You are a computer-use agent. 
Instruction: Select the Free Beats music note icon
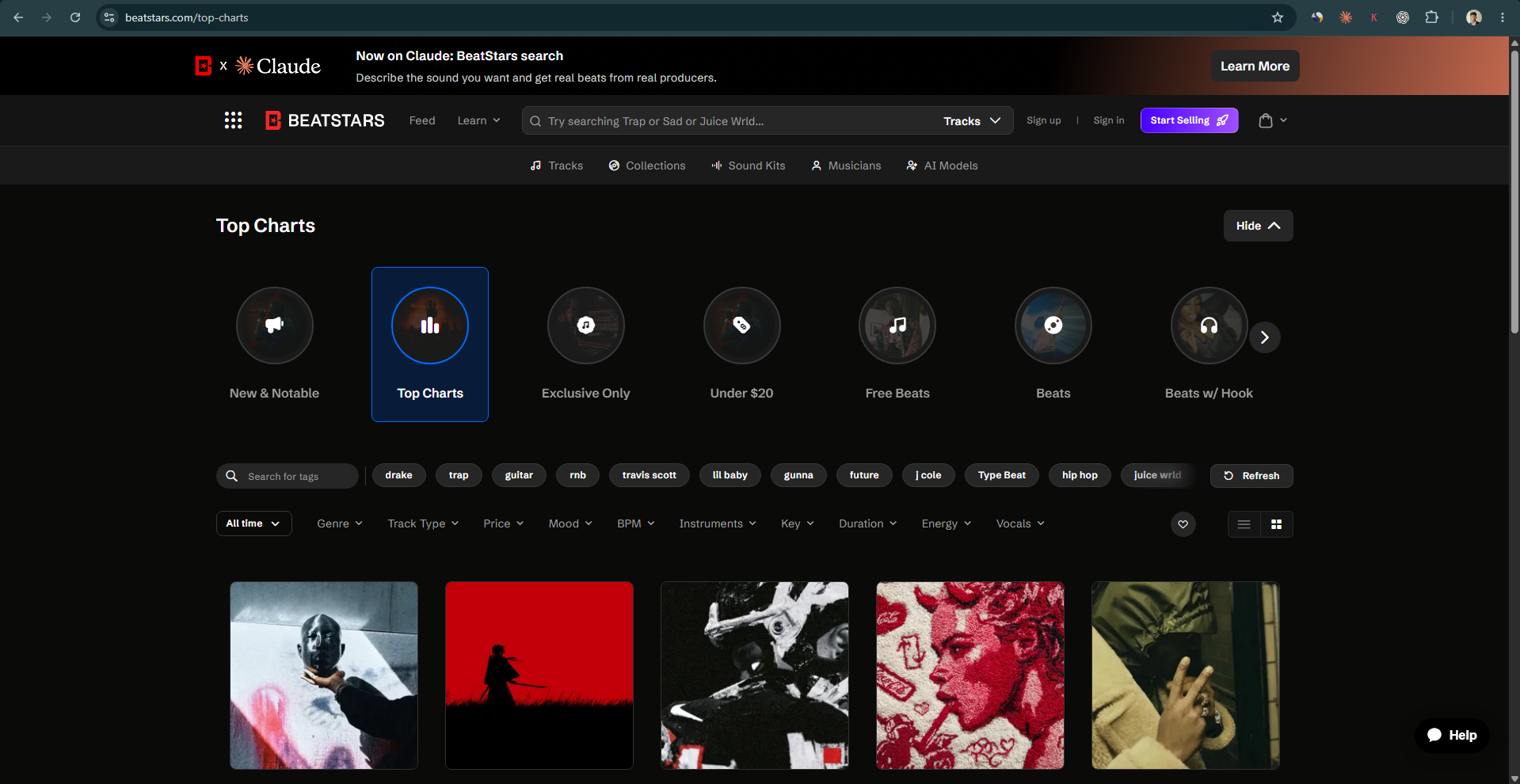(897, 325)
